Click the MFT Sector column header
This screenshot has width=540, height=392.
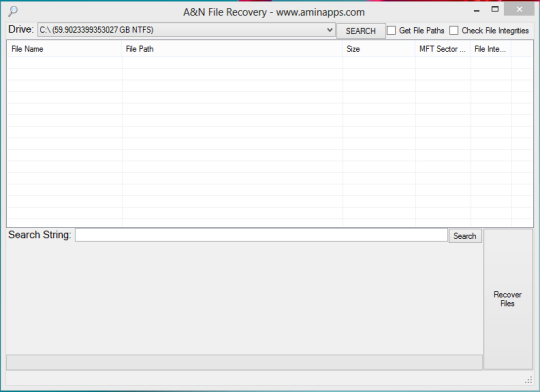[443, 49]
